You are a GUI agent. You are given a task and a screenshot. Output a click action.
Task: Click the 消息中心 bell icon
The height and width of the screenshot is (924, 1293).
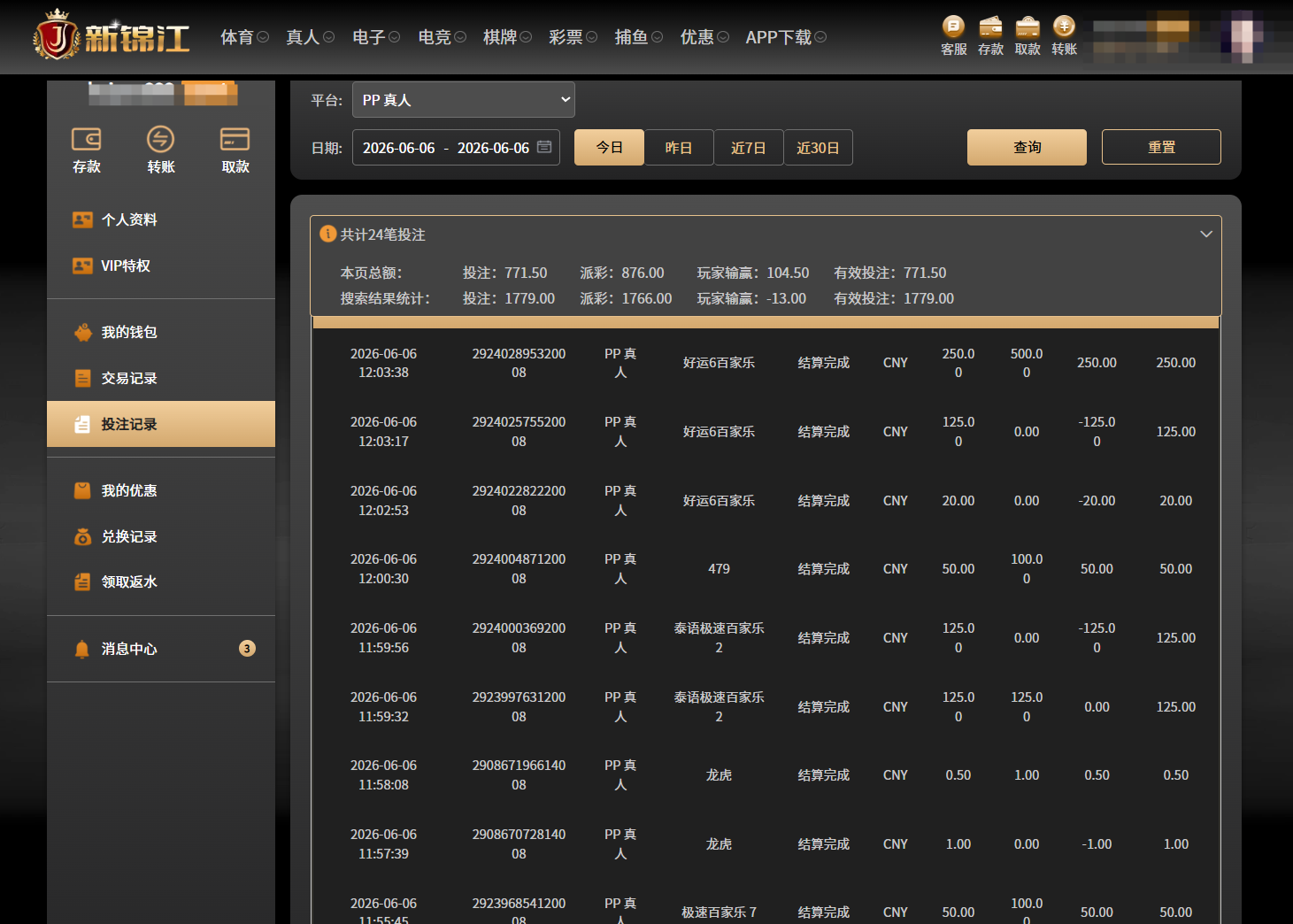82,649
